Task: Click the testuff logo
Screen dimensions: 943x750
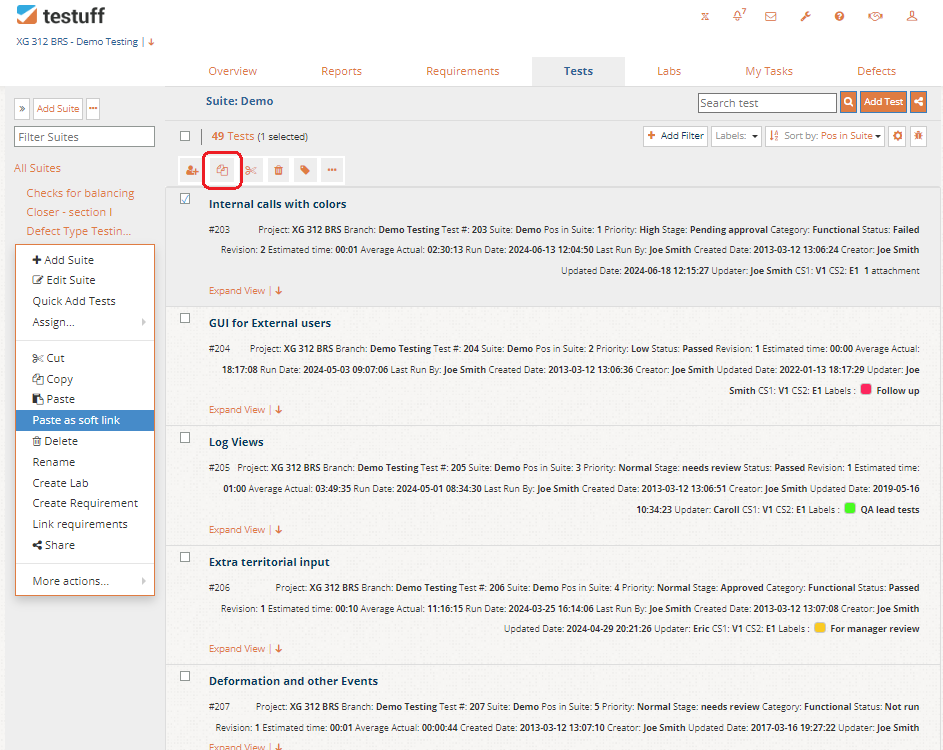Action: (61, 15)
